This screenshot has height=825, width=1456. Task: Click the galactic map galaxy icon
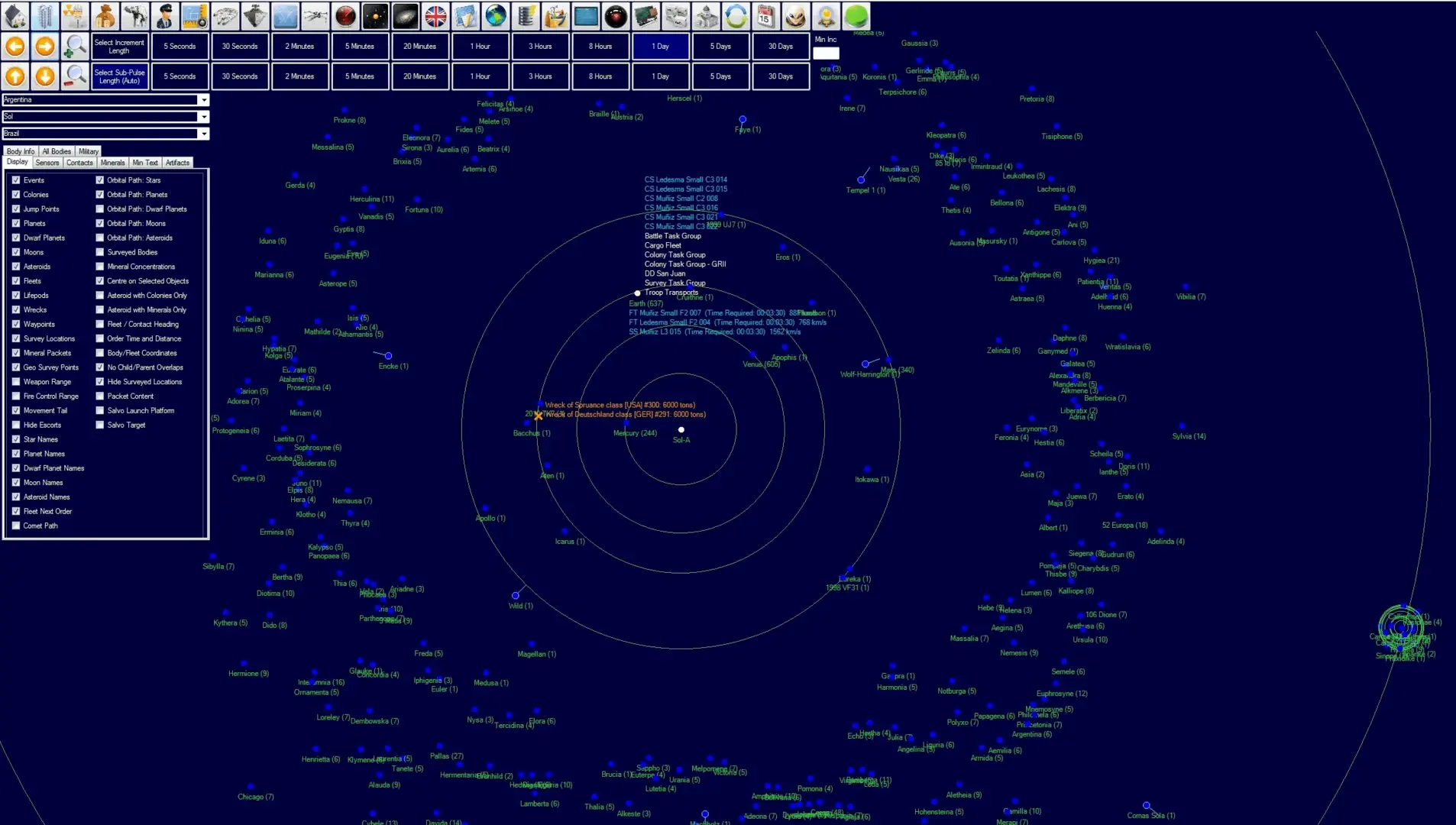(406, 16)
